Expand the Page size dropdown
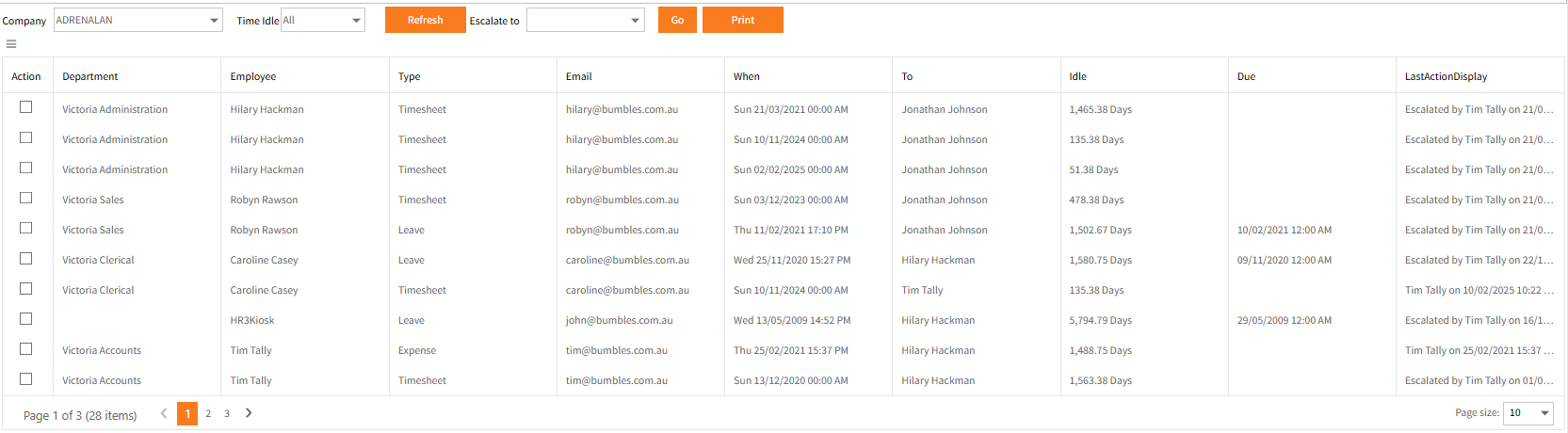 pyautogui.click(x=1529, y=412)
